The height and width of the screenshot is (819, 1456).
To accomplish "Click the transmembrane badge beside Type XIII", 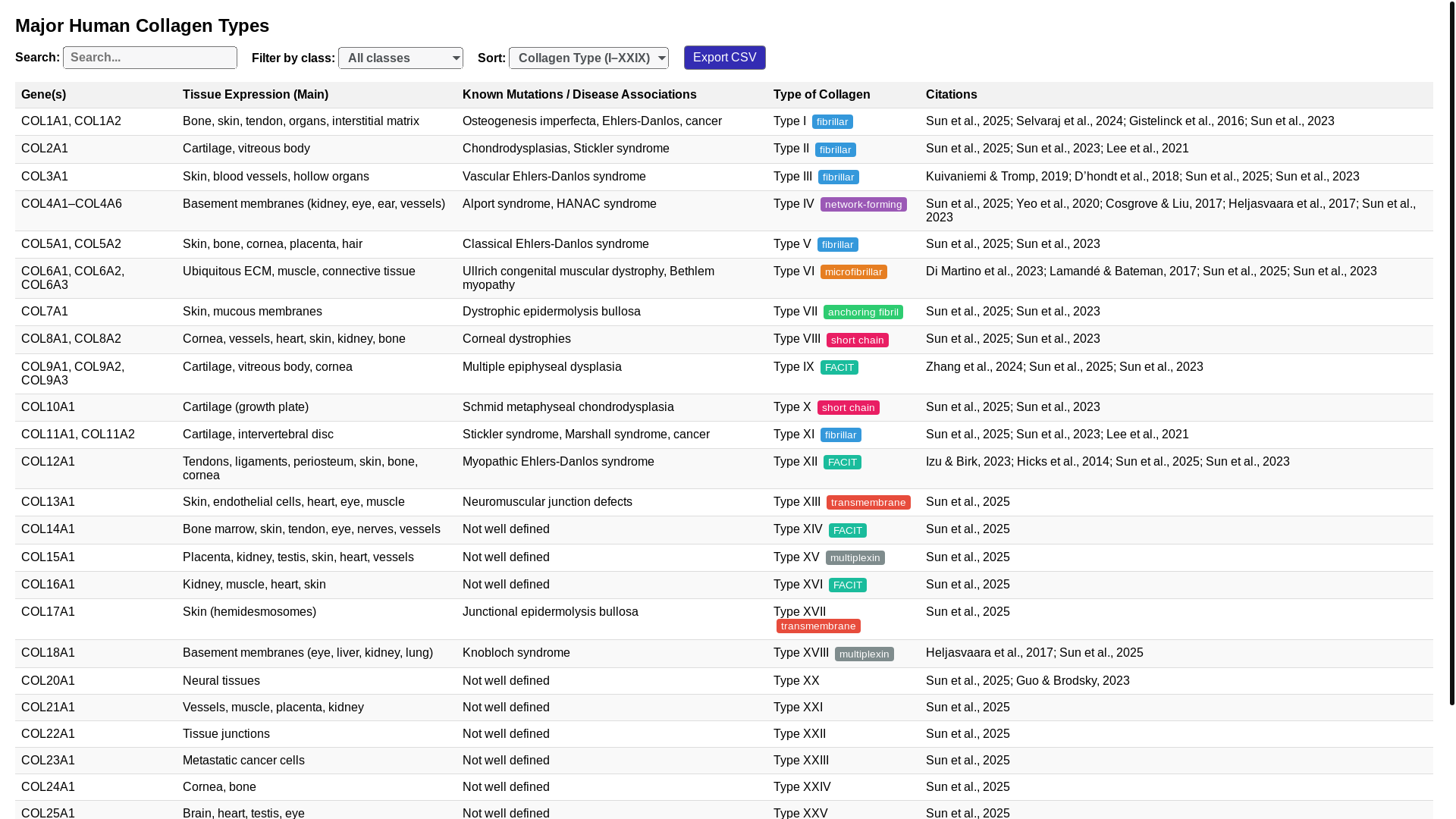I will pyautogui.click(x=868, y=503).
